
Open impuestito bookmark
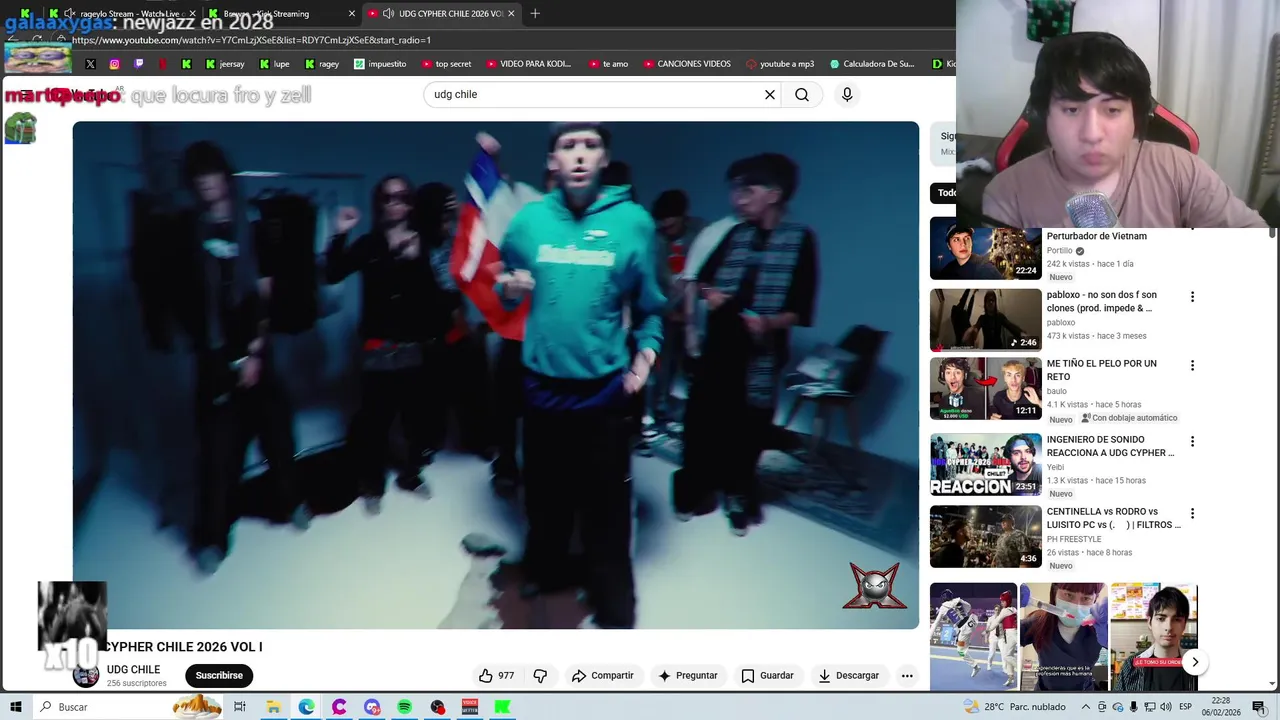380,64
